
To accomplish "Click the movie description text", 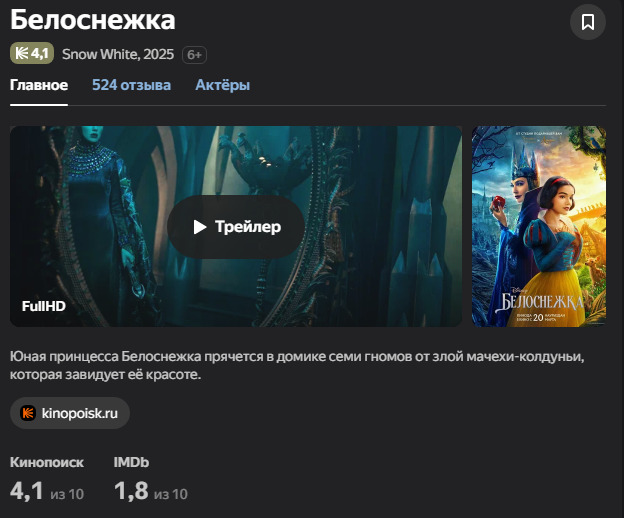I will tap(297, 365).
